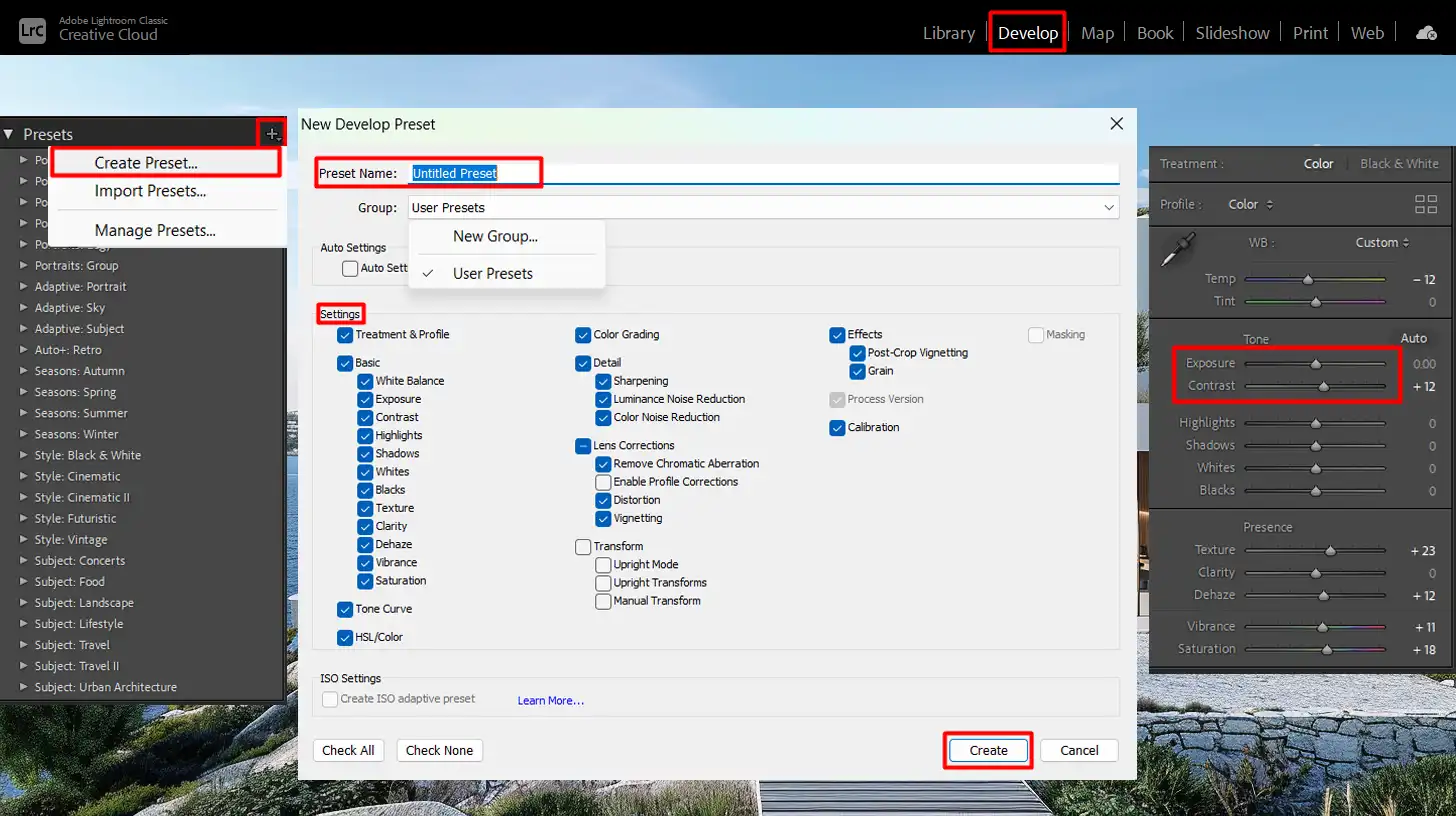This screenshot has height=816, width=1456.
Task: Expand the Subject: Food preset folder
Action: [24, 581]
